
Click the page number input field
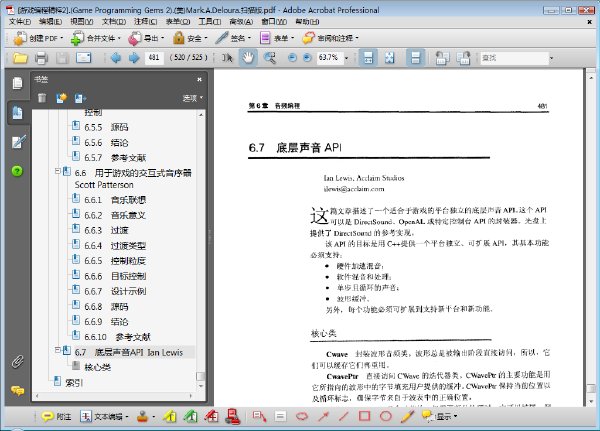pyautogui.click(x=154, y=58)
